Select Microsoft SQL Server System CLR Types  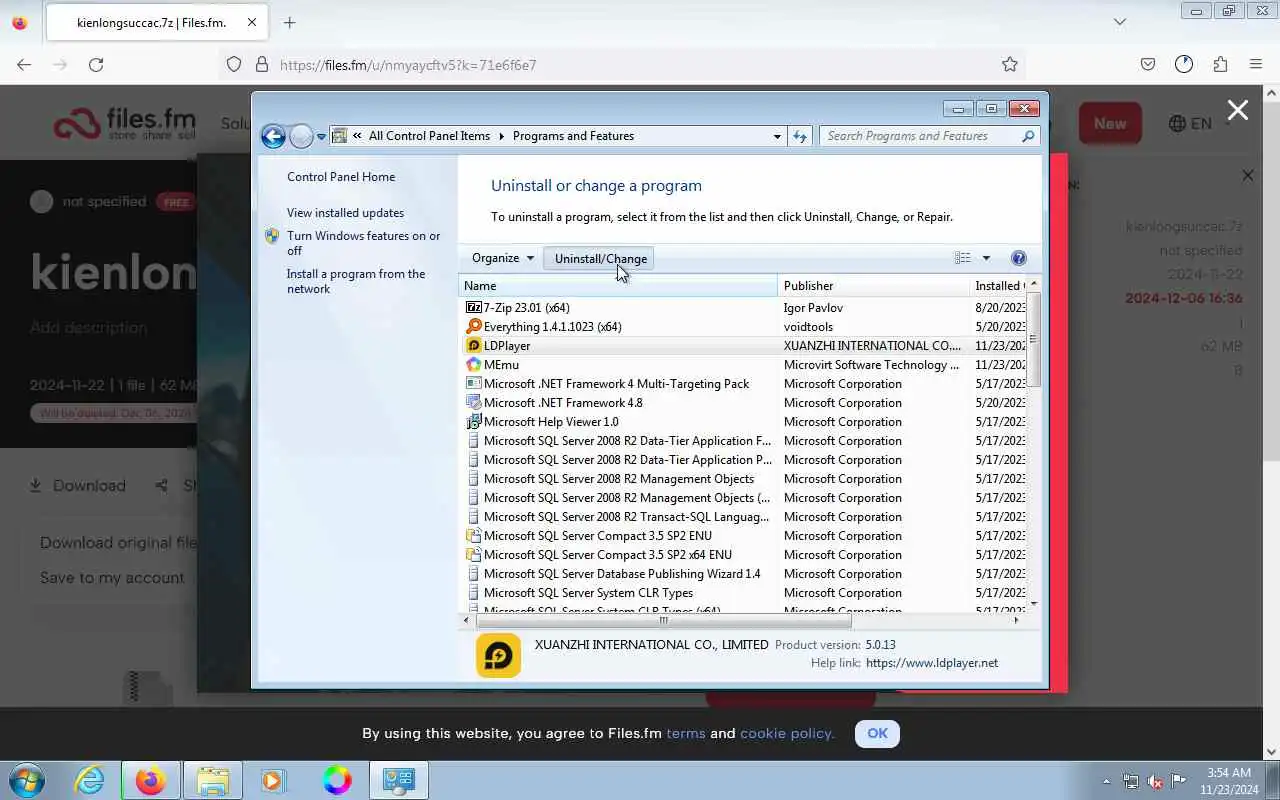588,593
